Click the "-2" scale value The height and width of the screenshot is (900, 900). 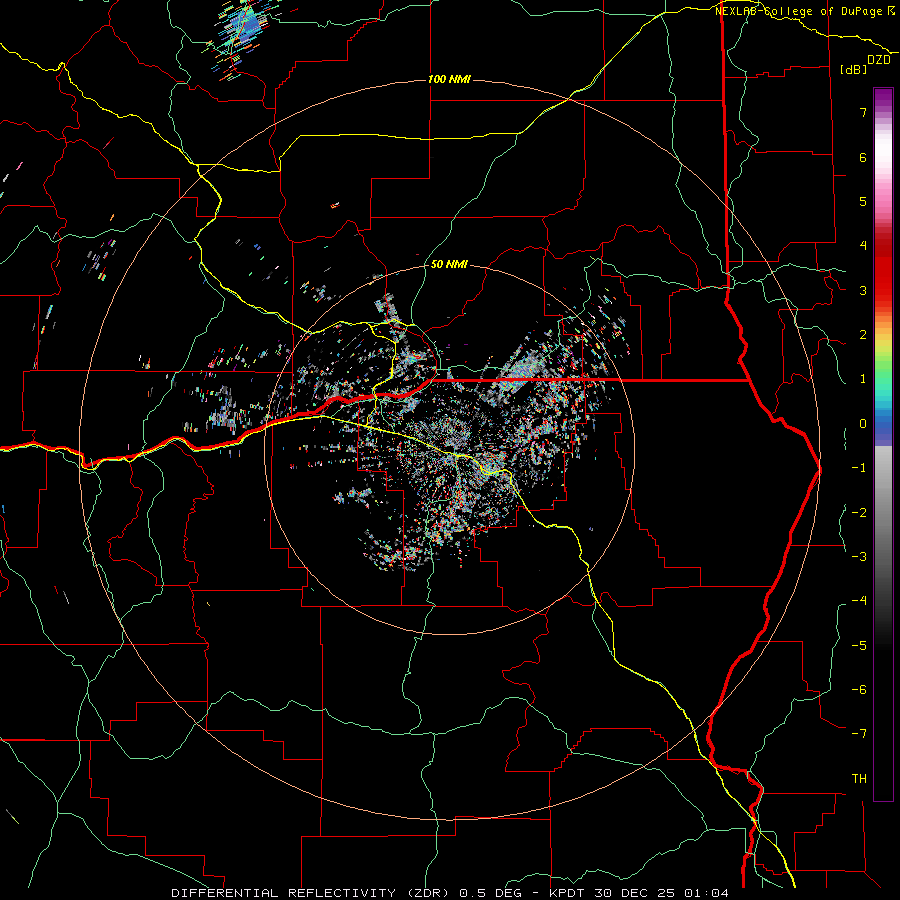click(x=859, y=513)
